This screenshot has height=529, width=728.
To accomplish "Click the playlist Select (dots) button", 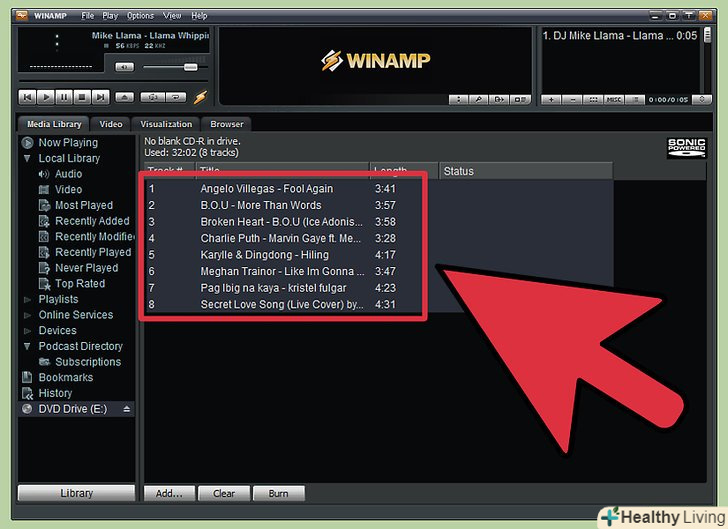I will (593, 99).
